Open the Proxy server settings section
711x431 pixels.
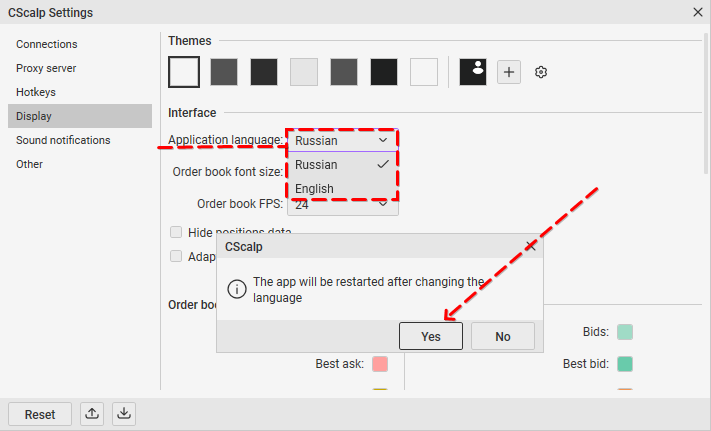tap(80, 68)
